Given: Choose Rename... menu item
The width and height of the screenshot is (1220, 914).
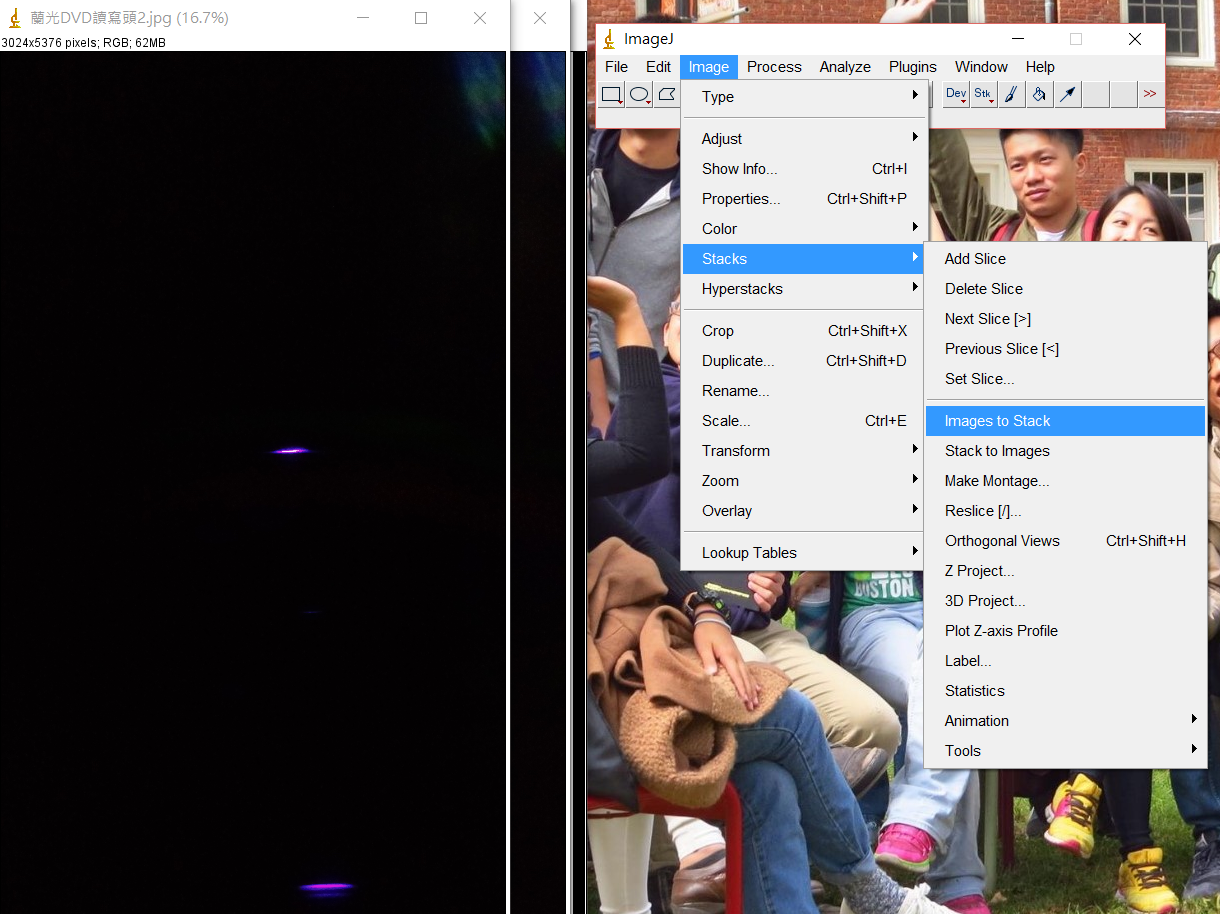Looking at the screenshot, I should coord(805,391).
